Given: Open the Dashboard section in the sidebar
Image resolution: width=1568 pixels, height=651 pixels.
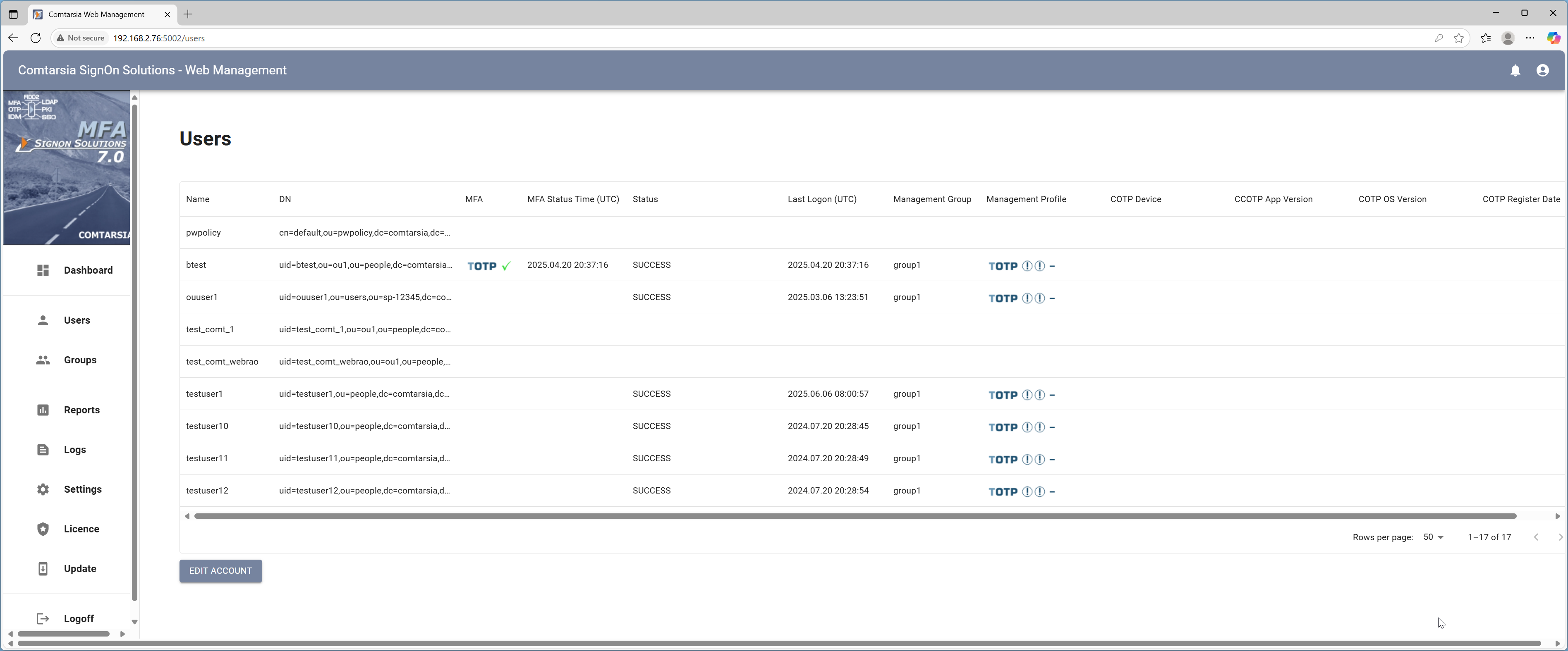Looking at the screenshot, I should click(x=88, y=269).
